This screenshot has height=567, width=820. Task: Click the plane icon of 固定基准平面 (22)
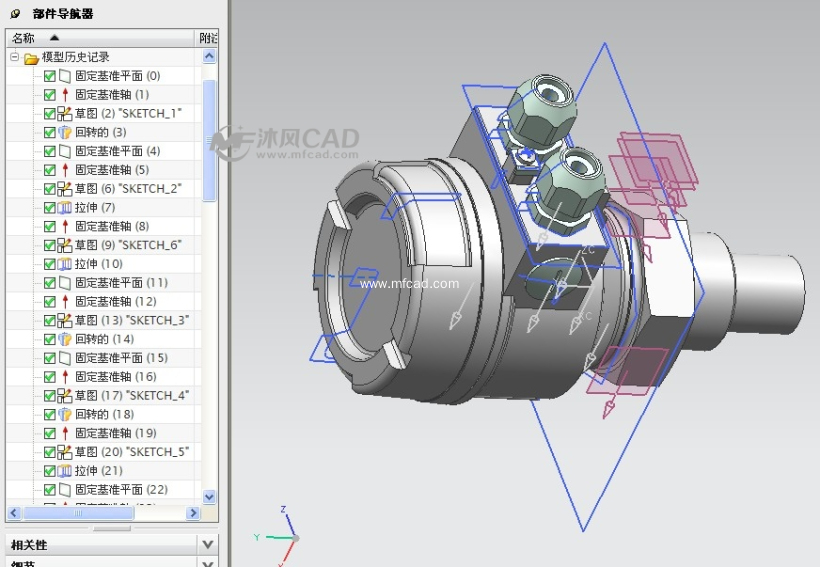pos(64,490)
